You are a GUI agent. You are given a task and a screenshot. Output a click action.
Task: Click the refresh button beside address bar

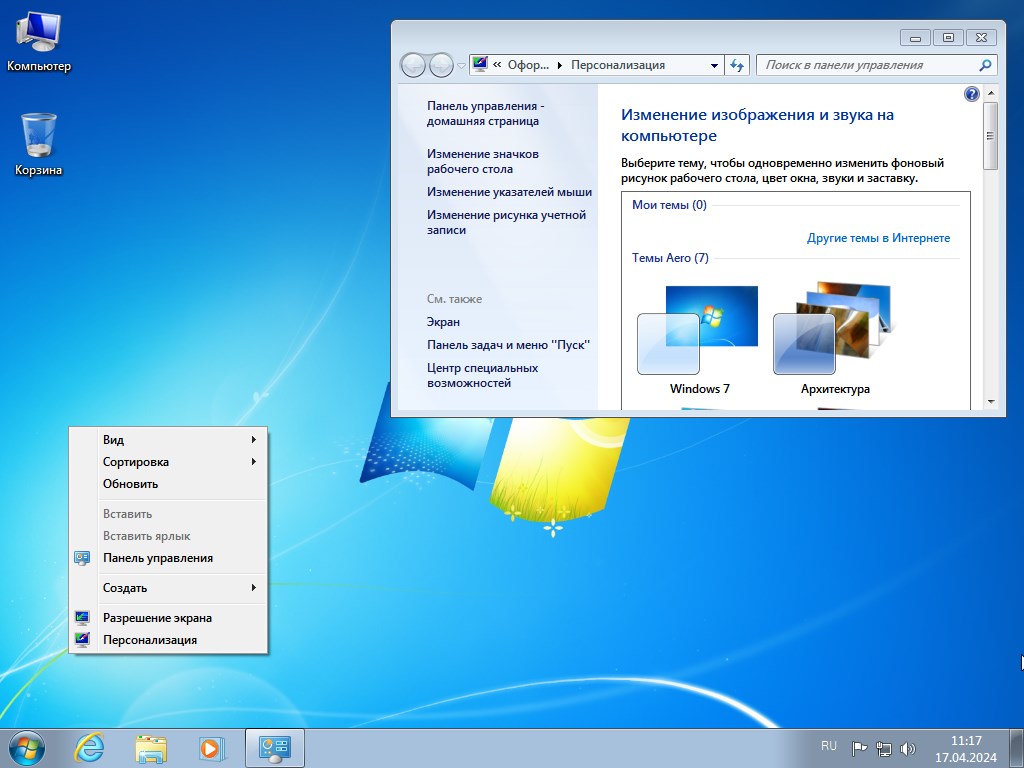[738, 65]
